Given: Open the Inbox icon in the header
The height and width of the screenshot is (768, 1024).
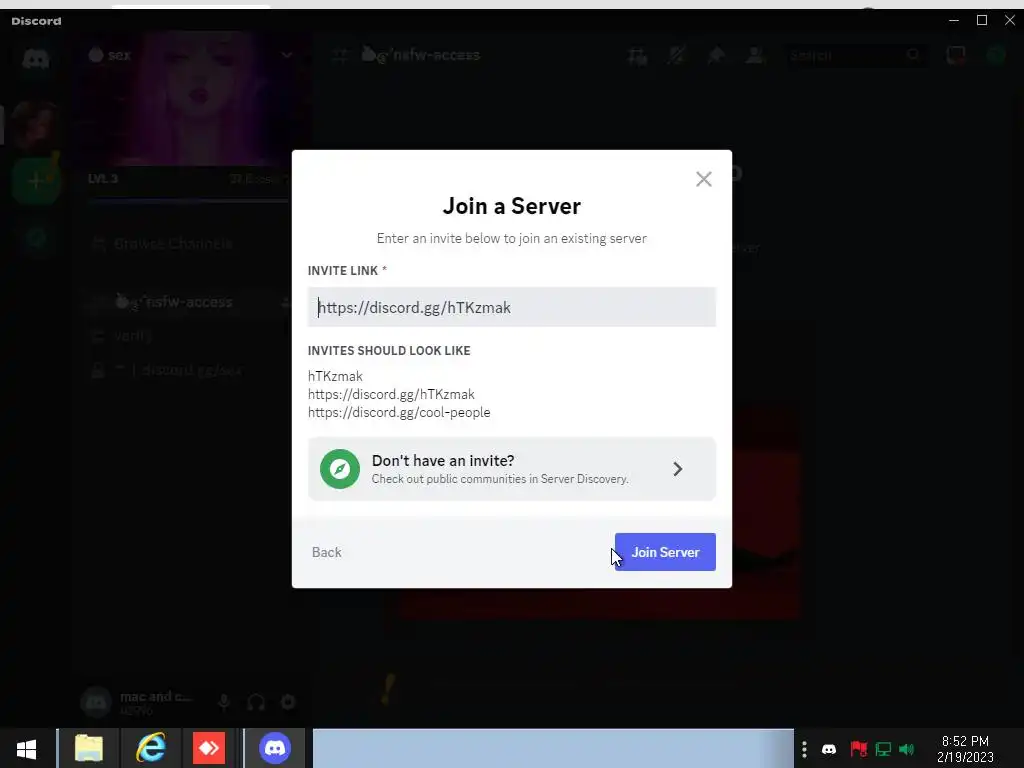Looking at the screenshot, I should tap(955, 56).
